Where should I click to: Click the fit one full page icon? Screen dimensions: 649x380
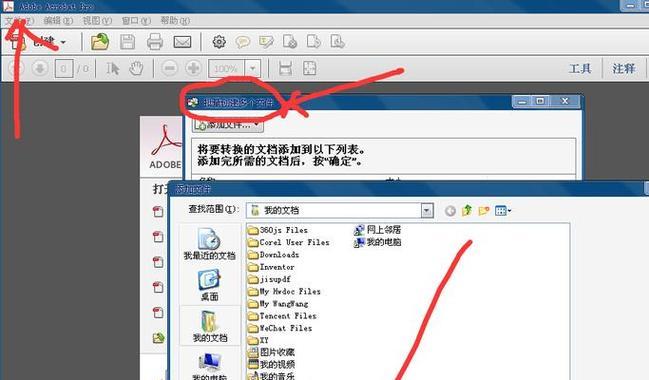pyautogui.click(x=310, y=68)
